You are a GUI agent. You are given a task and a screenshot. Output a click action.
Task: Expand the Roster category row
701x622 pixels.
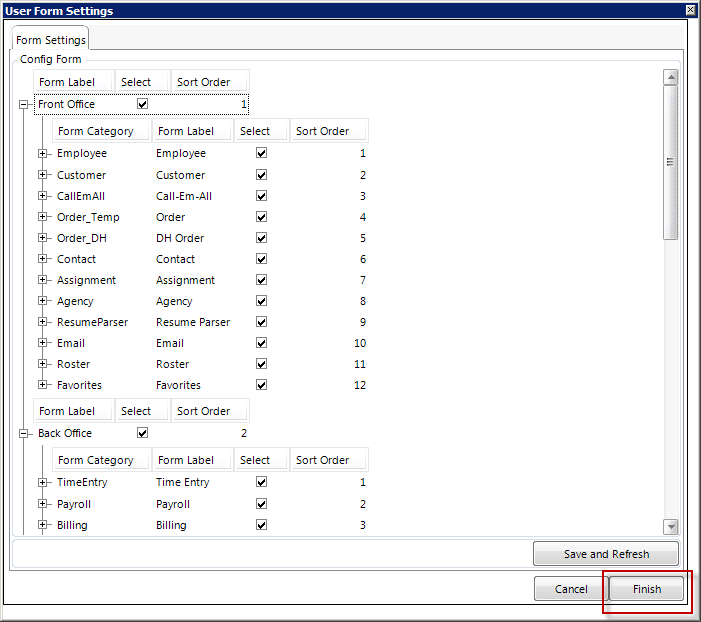click(42, 364)
